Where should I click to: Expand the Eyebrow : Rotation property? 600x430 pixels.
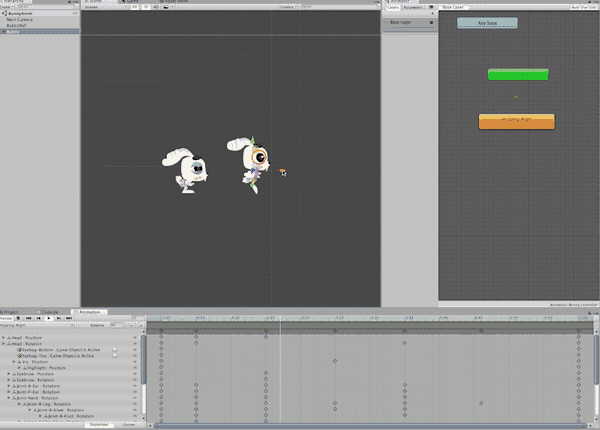pyautogui.click(x=9, y=380)
